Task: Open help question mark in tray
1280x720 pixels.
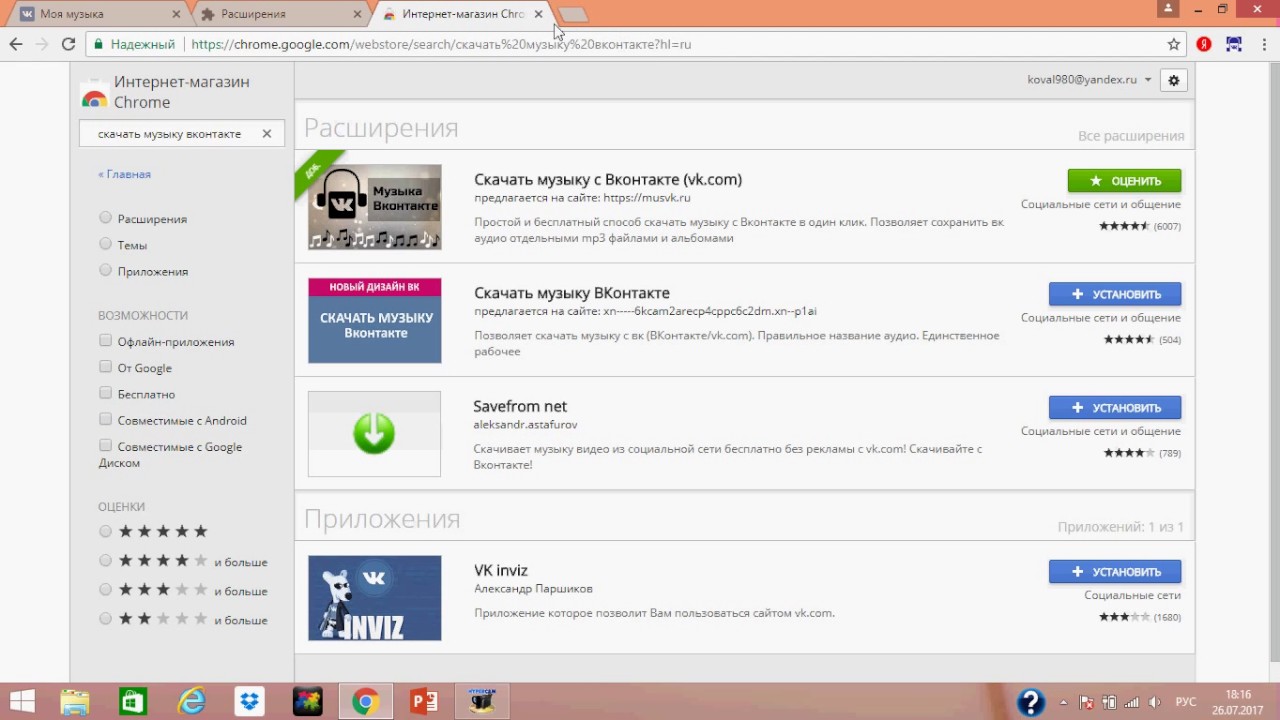Action: click(1031, 702)
